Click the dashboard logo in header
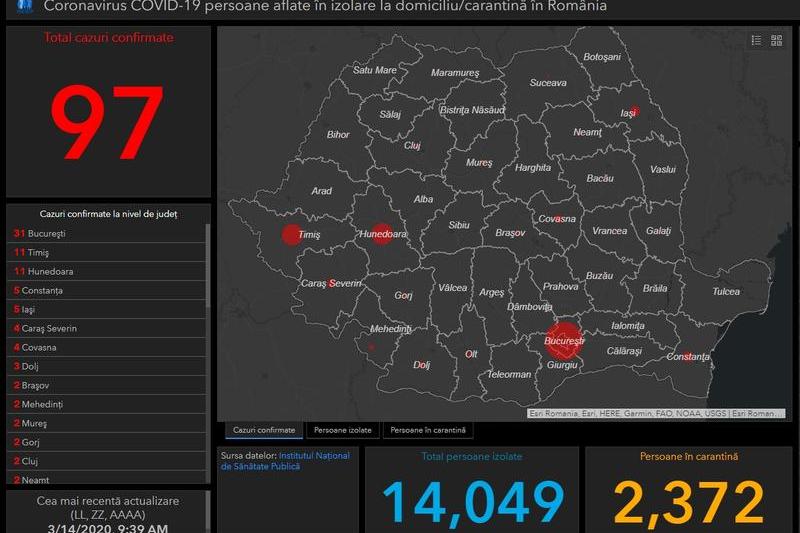Viewport: 800px width, 533px height. 19,6
